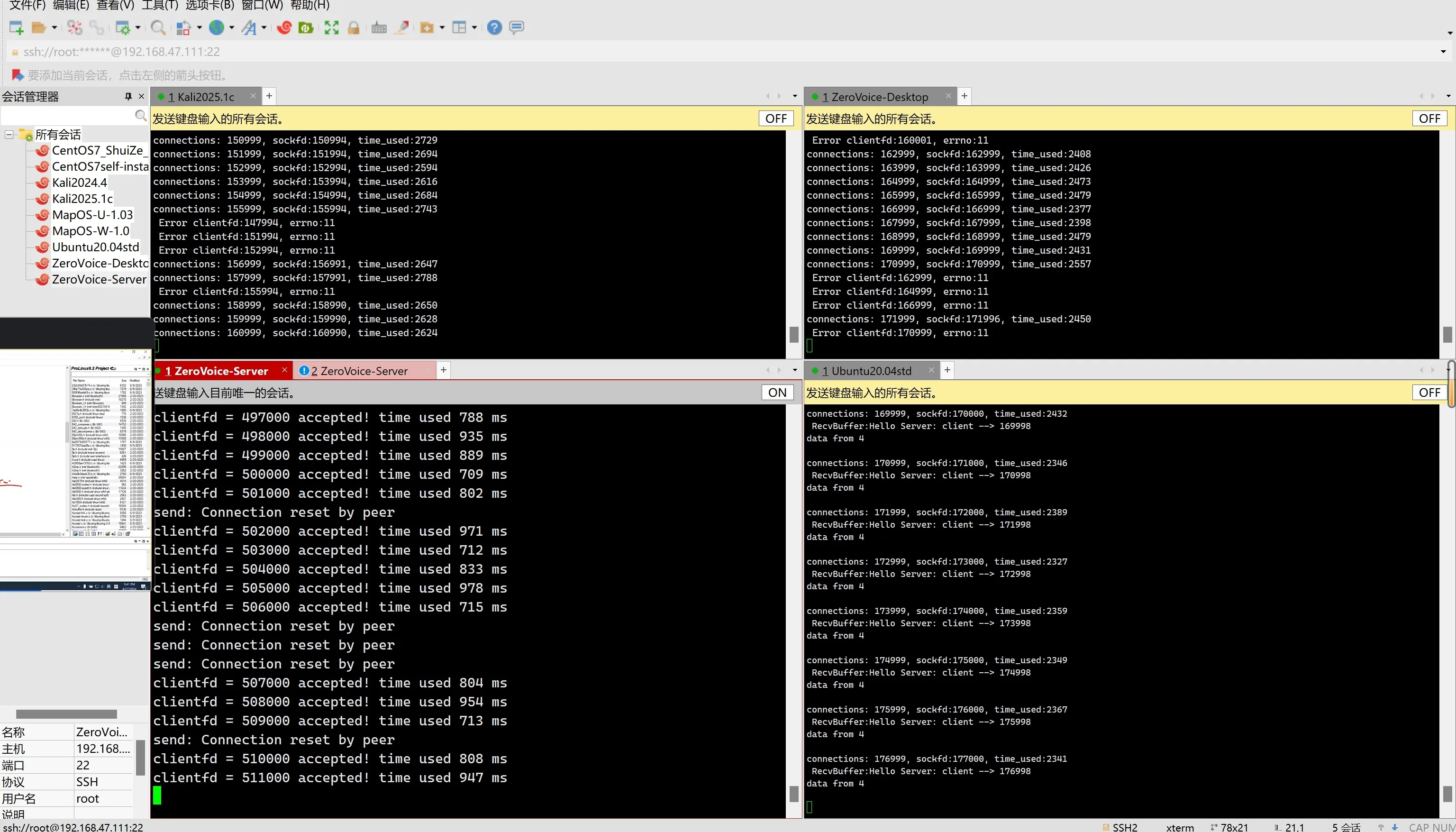Click the blue help question mark icon
Screen dimensions: 1456x832
[494, 27]
